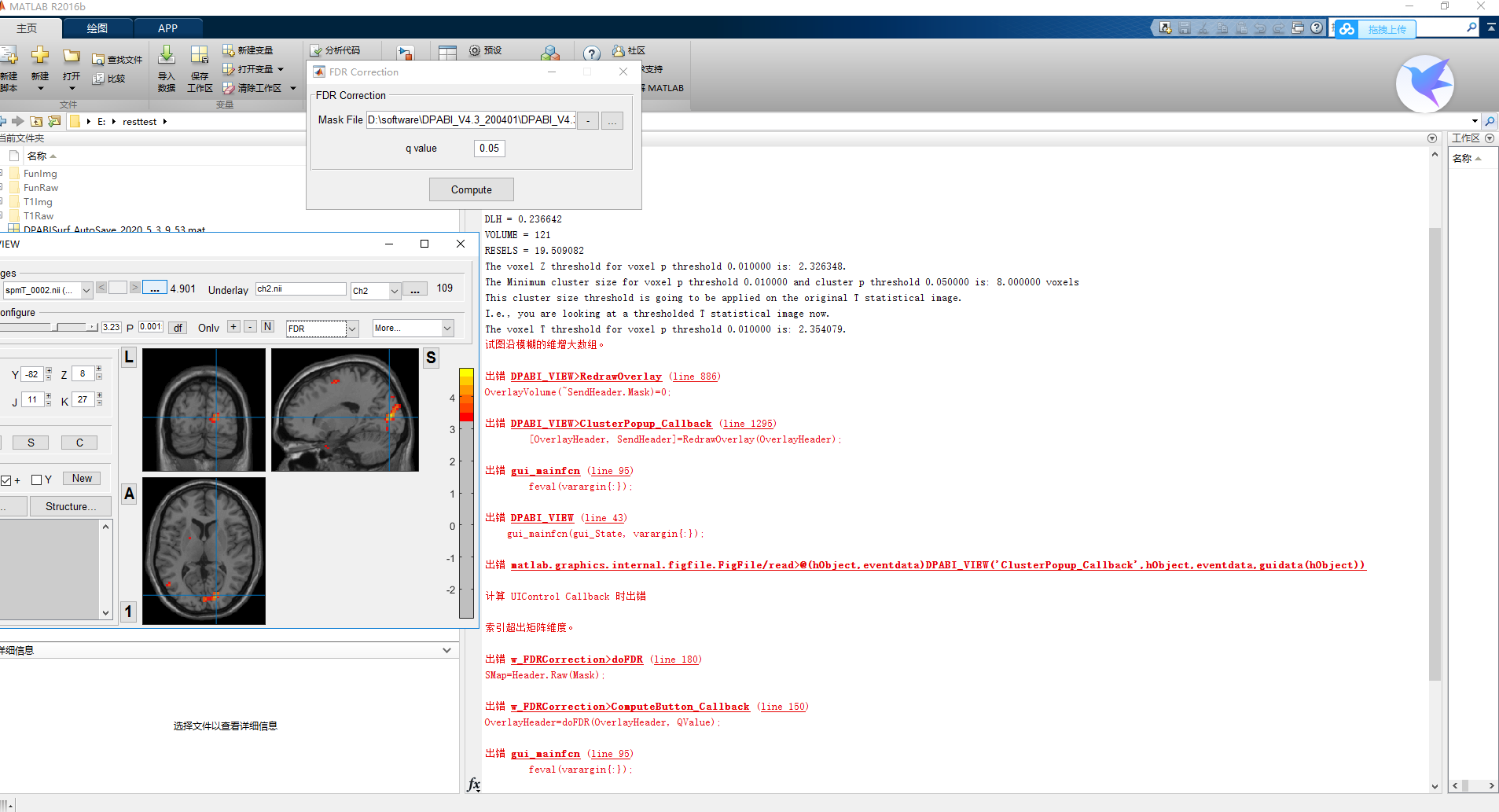
Task: Open the Open Variable (打开变量) menu
Action: (x=253, y=69)
